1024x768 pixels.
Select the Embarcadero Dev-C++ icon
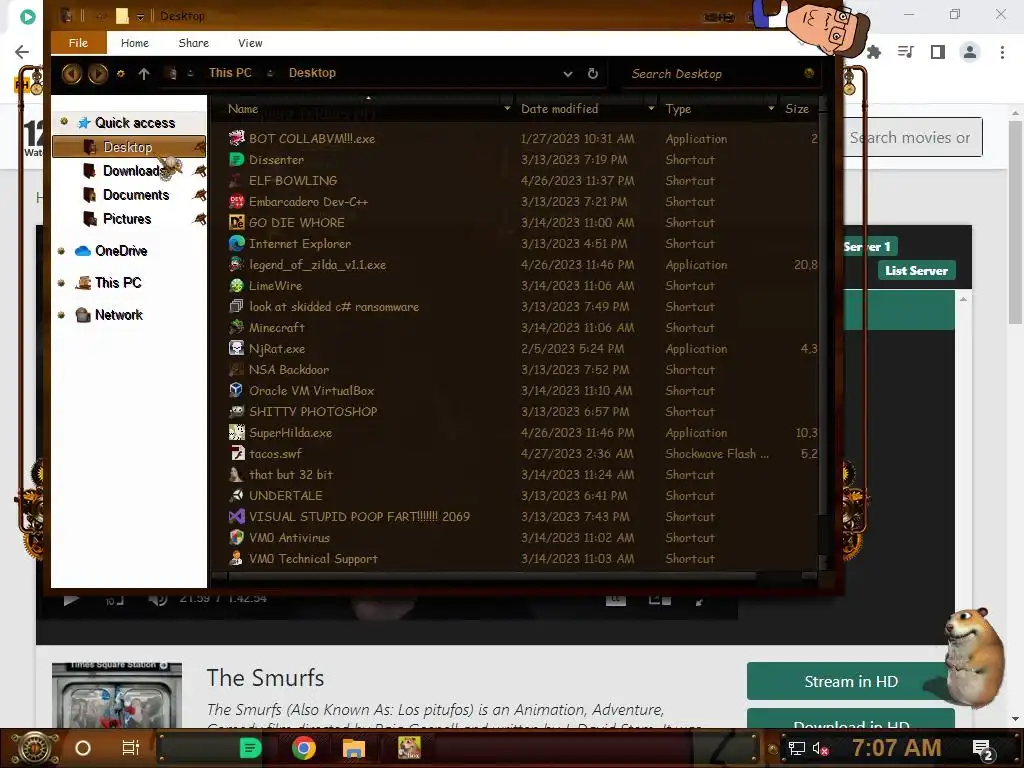pyautogui.click(x=236, y=201)
